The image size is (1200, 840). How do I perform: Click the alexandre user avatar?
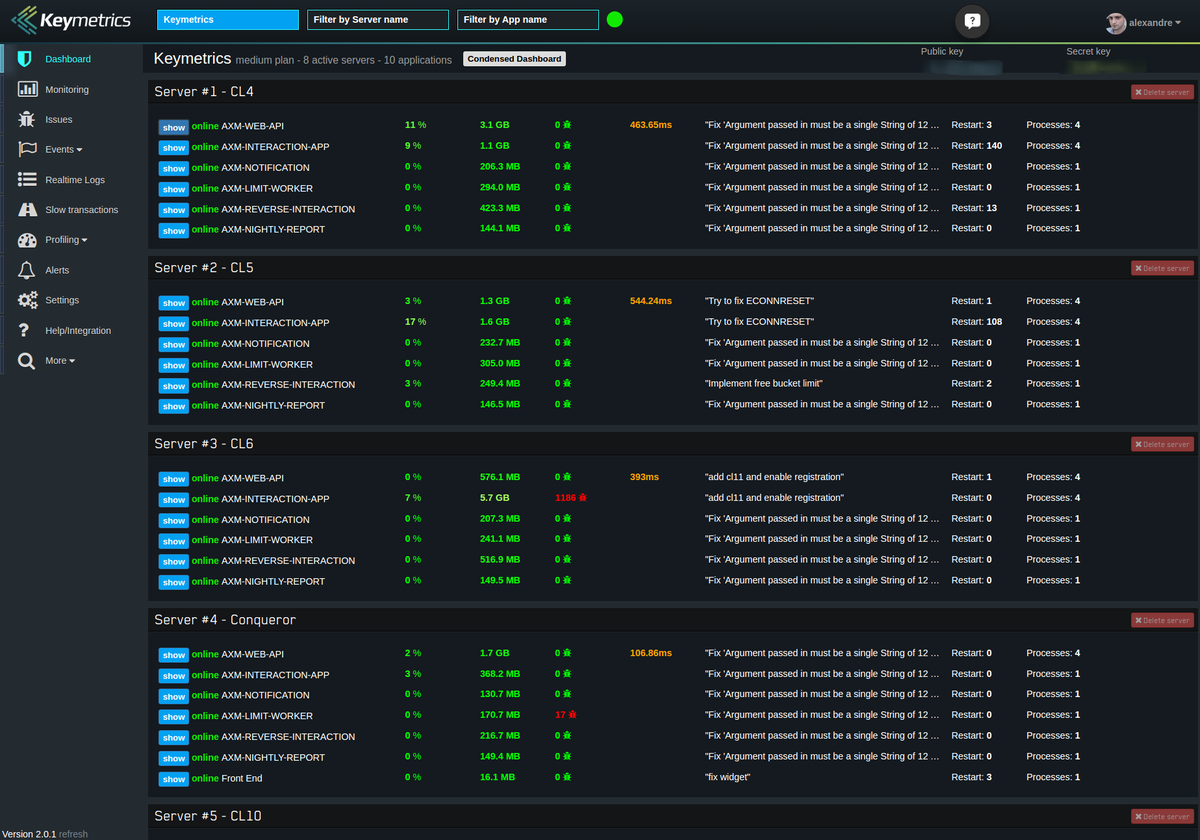[x=1116, y=22]
